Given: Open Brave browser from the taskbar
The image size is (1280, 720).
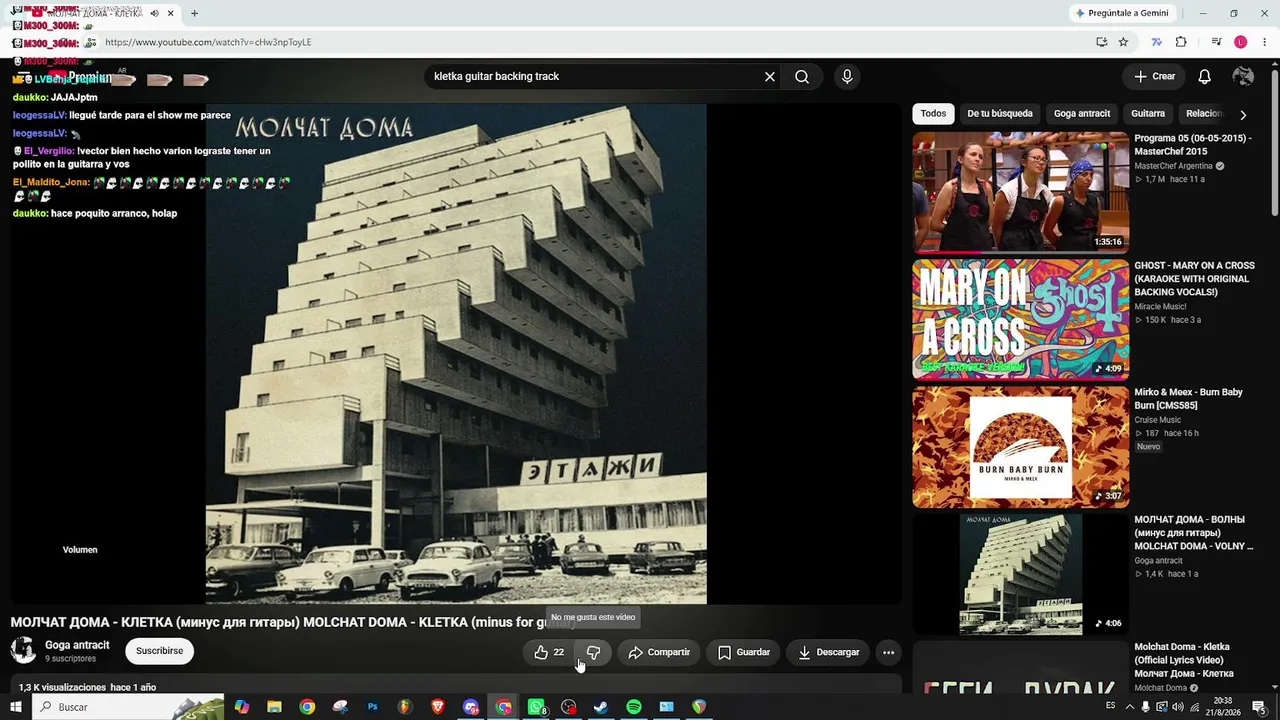Looking at the screenshot, I should coord(438,707).
